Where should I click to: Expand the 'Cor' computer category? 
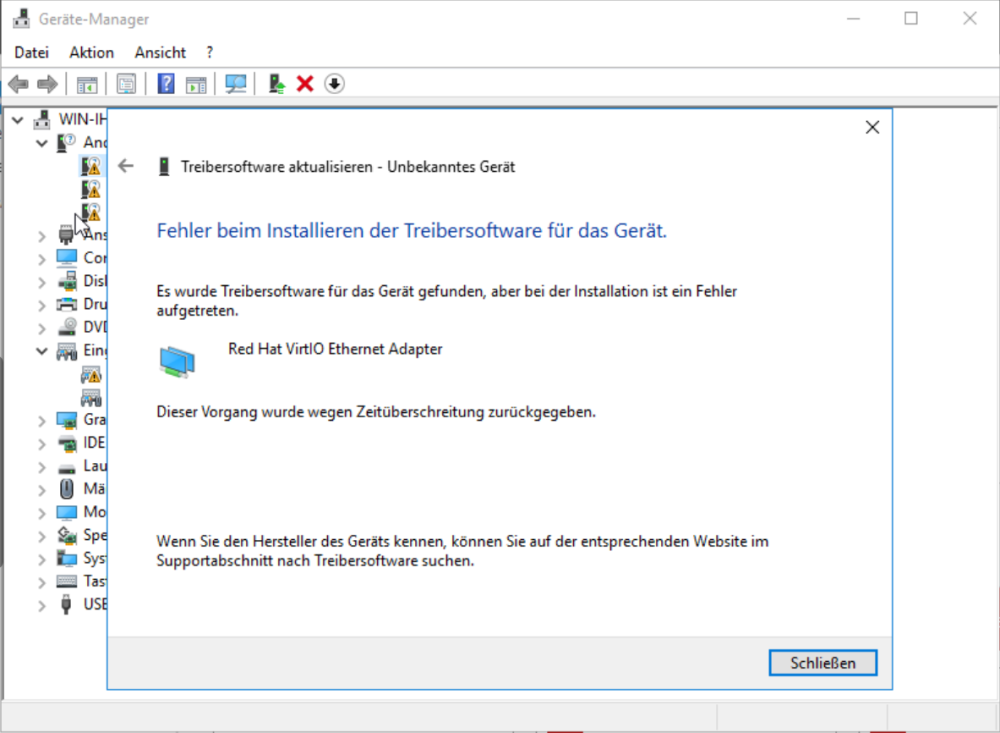[x=41, y=259]
